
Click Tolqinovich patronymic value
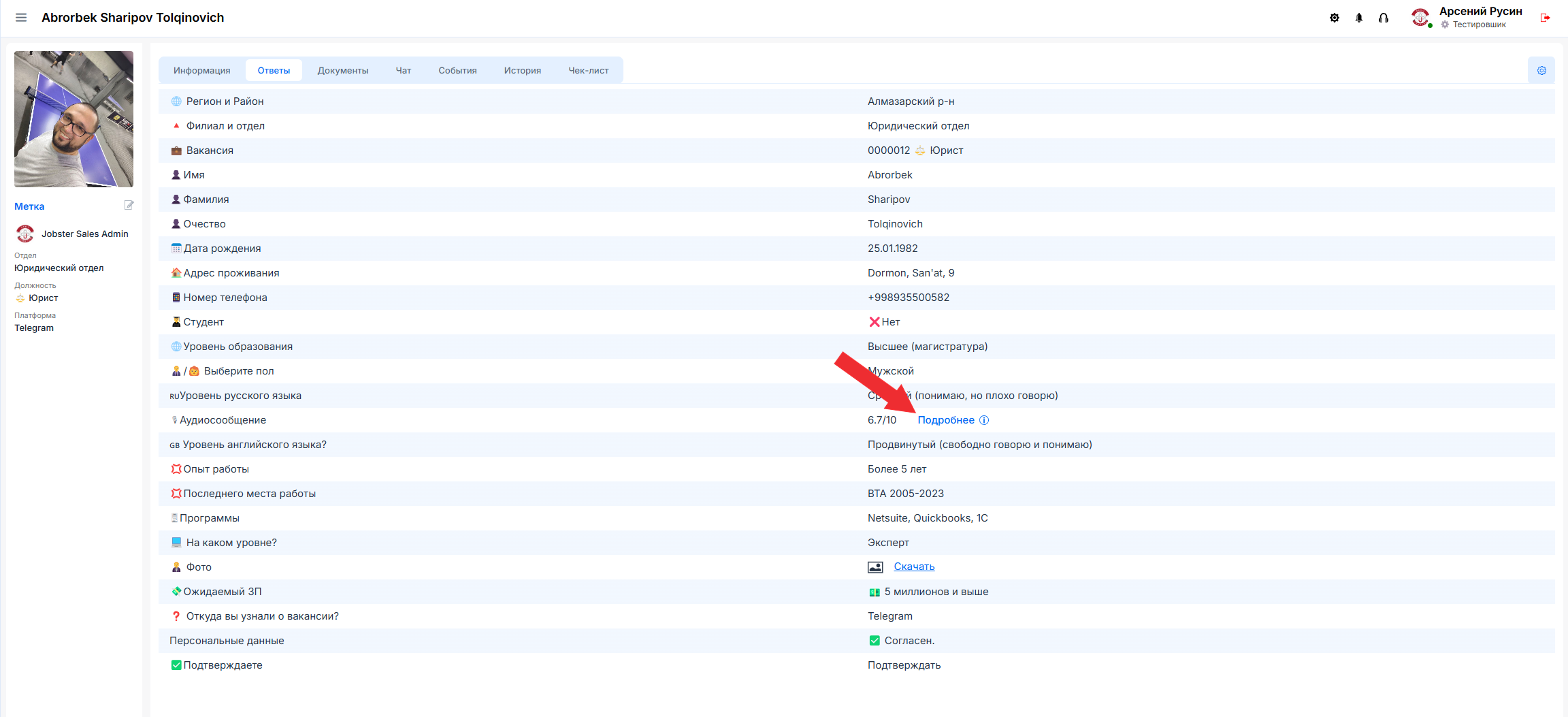point(895,224)
